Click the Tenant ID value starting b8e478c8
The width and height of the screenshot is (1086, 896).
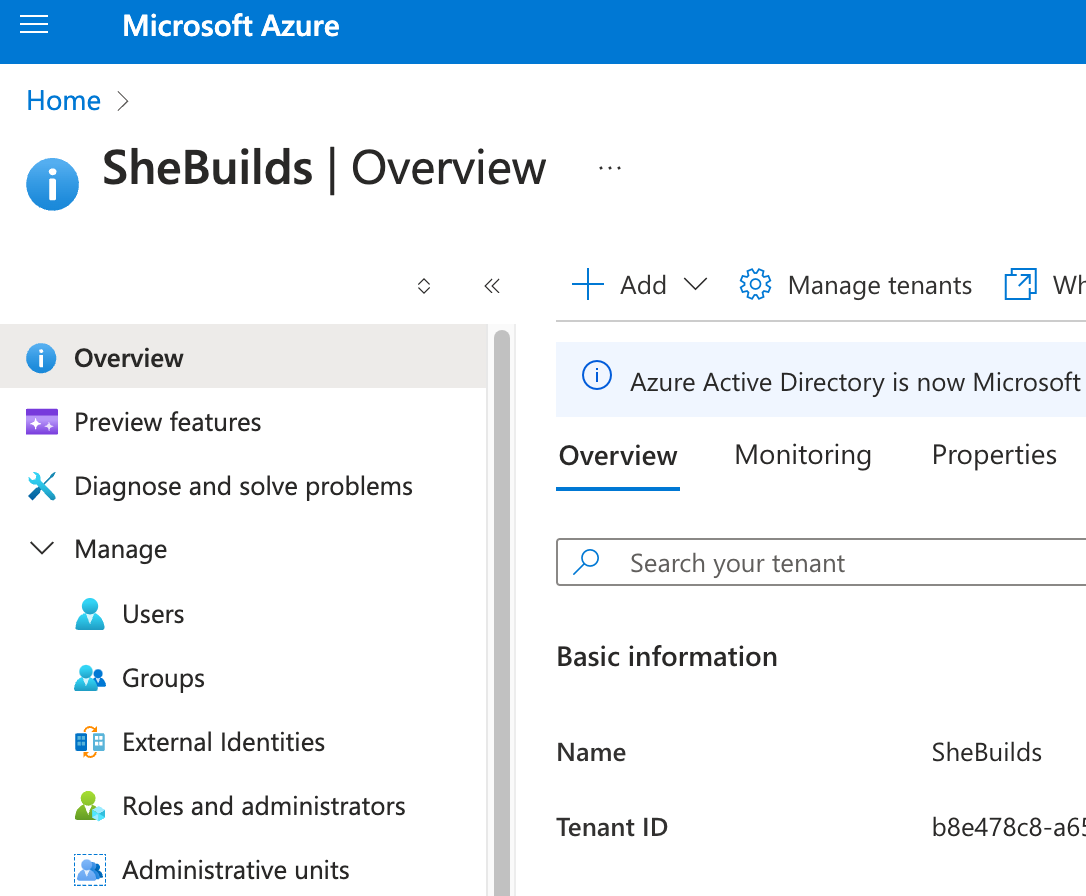1008,827
